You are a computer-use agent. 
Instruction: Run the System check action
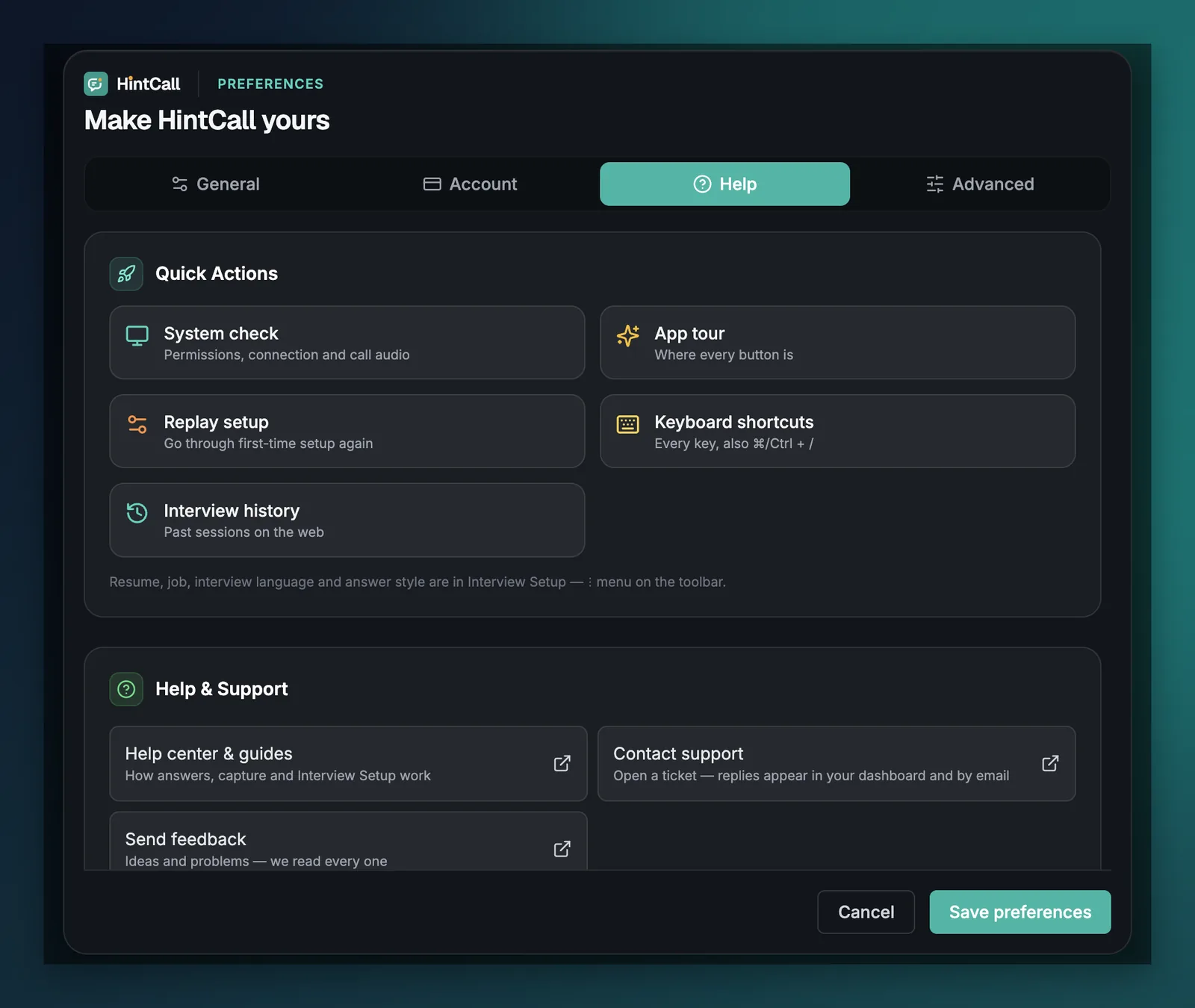point(347,343)
